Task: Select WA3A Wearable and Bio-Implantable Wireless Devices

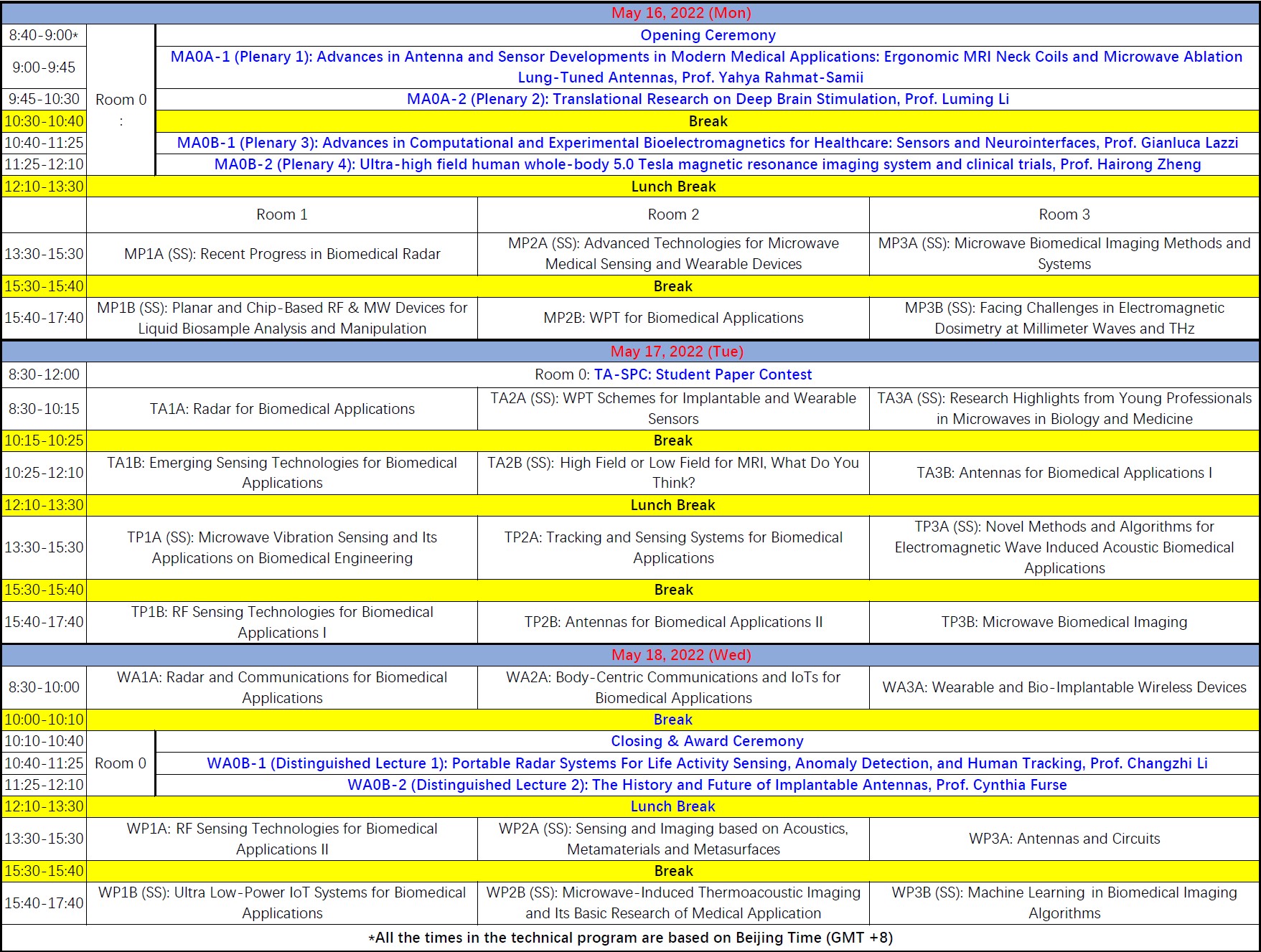Action: tap(1064, 687)
